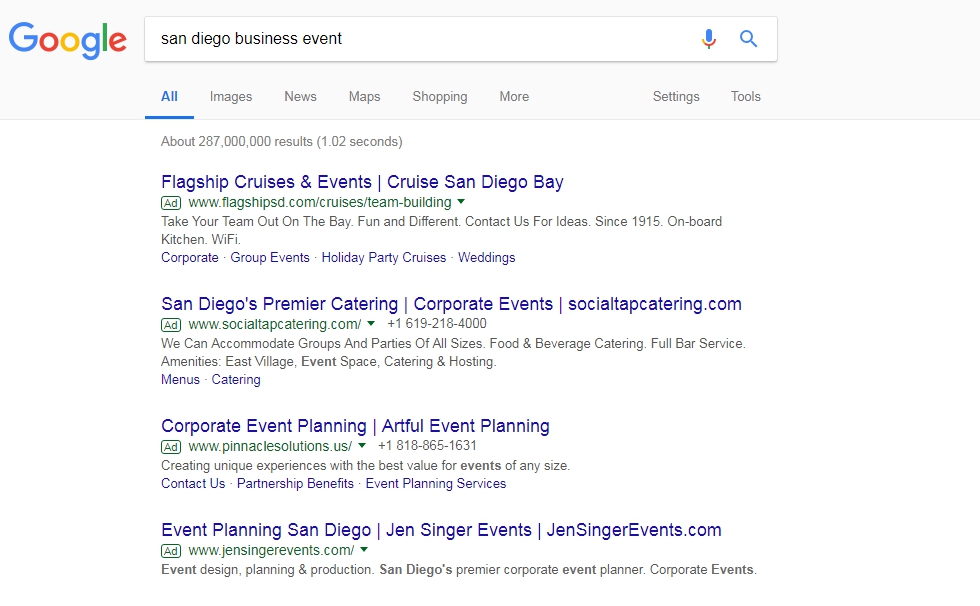Click the Ad badge beside jensingerevents.com URL
The height and width of the screenshot is (606, 980).
(171, 551)
